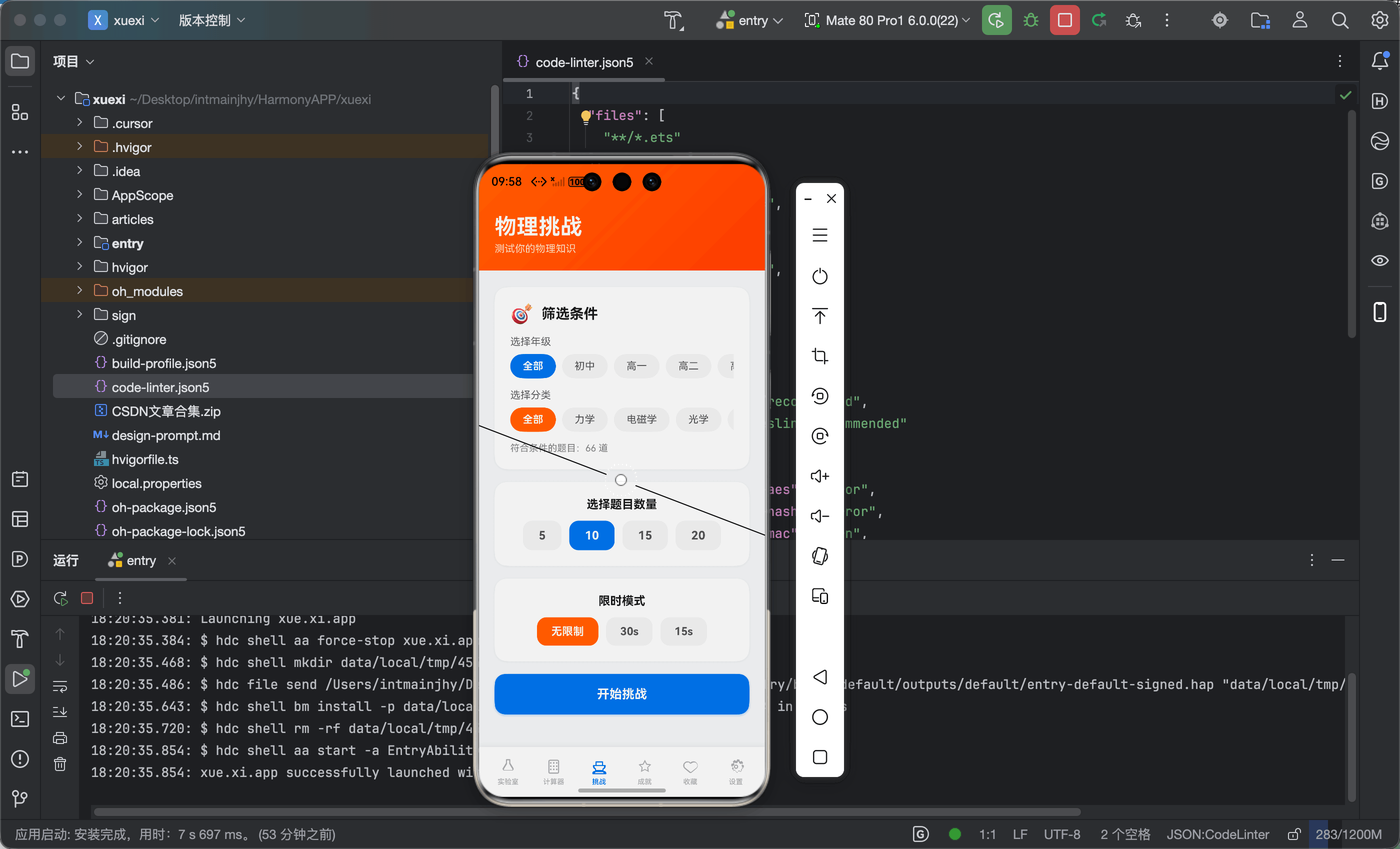Open 收藏 tab in app

[690, 772]
